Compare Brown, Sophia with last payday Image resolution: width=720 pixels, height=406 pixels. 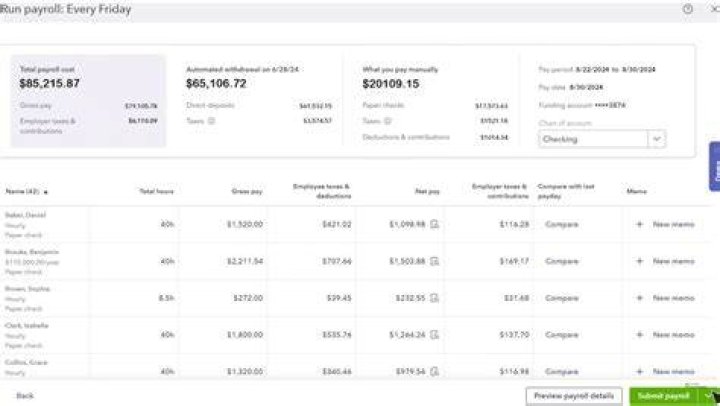(x=562, y=298)
